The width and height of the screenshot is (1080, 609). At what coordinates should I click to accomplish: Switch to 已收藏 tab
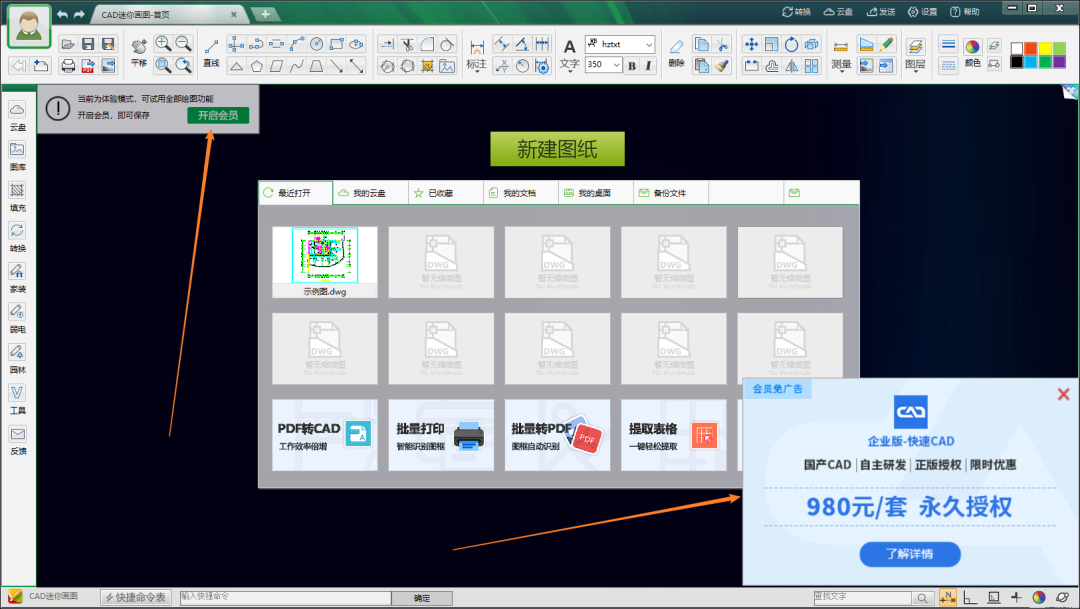[x=446, y=193]
